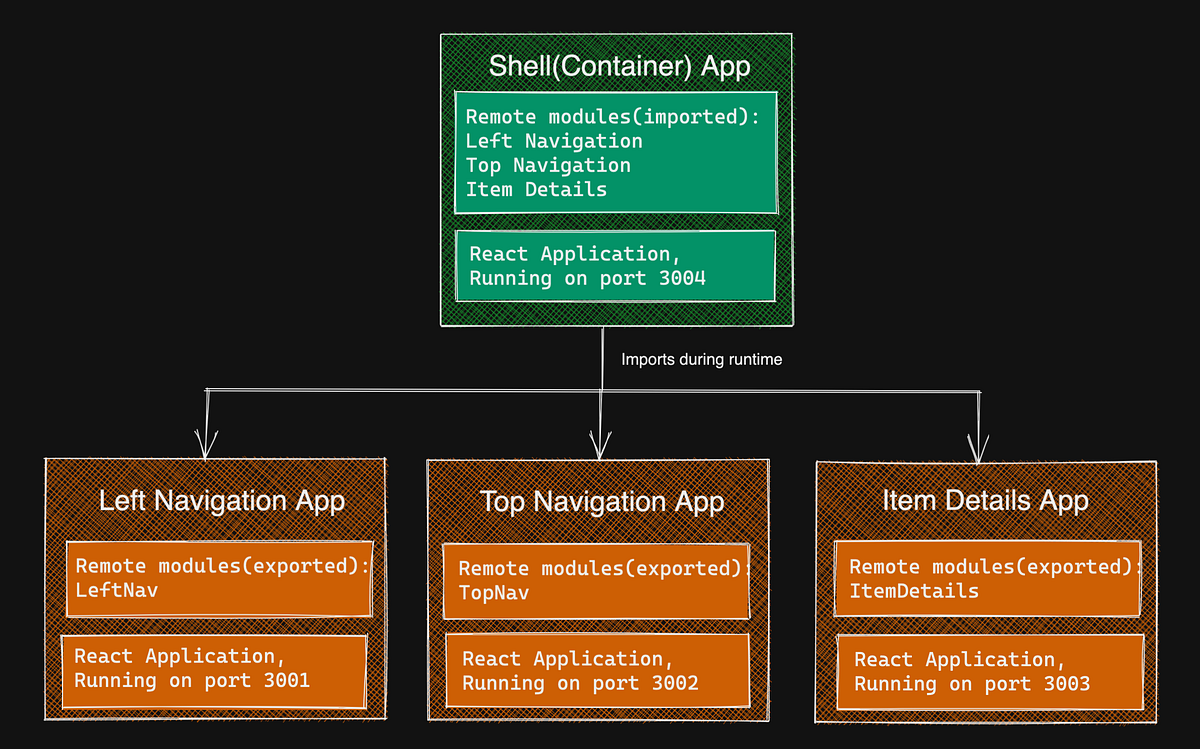The height and width of the screenshot is (749, 1200).
Task: Click the React Application port 3002 block
Action: click(x=597, y=671)
